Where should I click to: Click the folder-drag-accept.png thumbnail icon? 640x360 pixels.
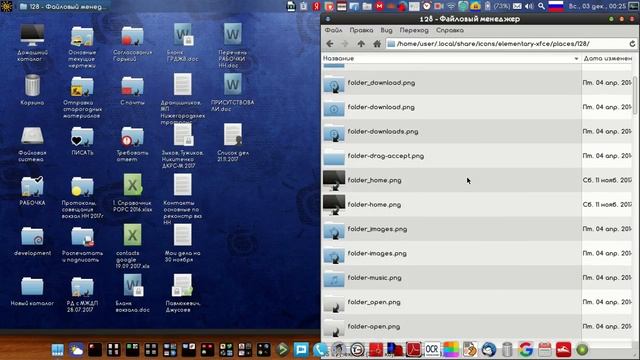(334, 157)
